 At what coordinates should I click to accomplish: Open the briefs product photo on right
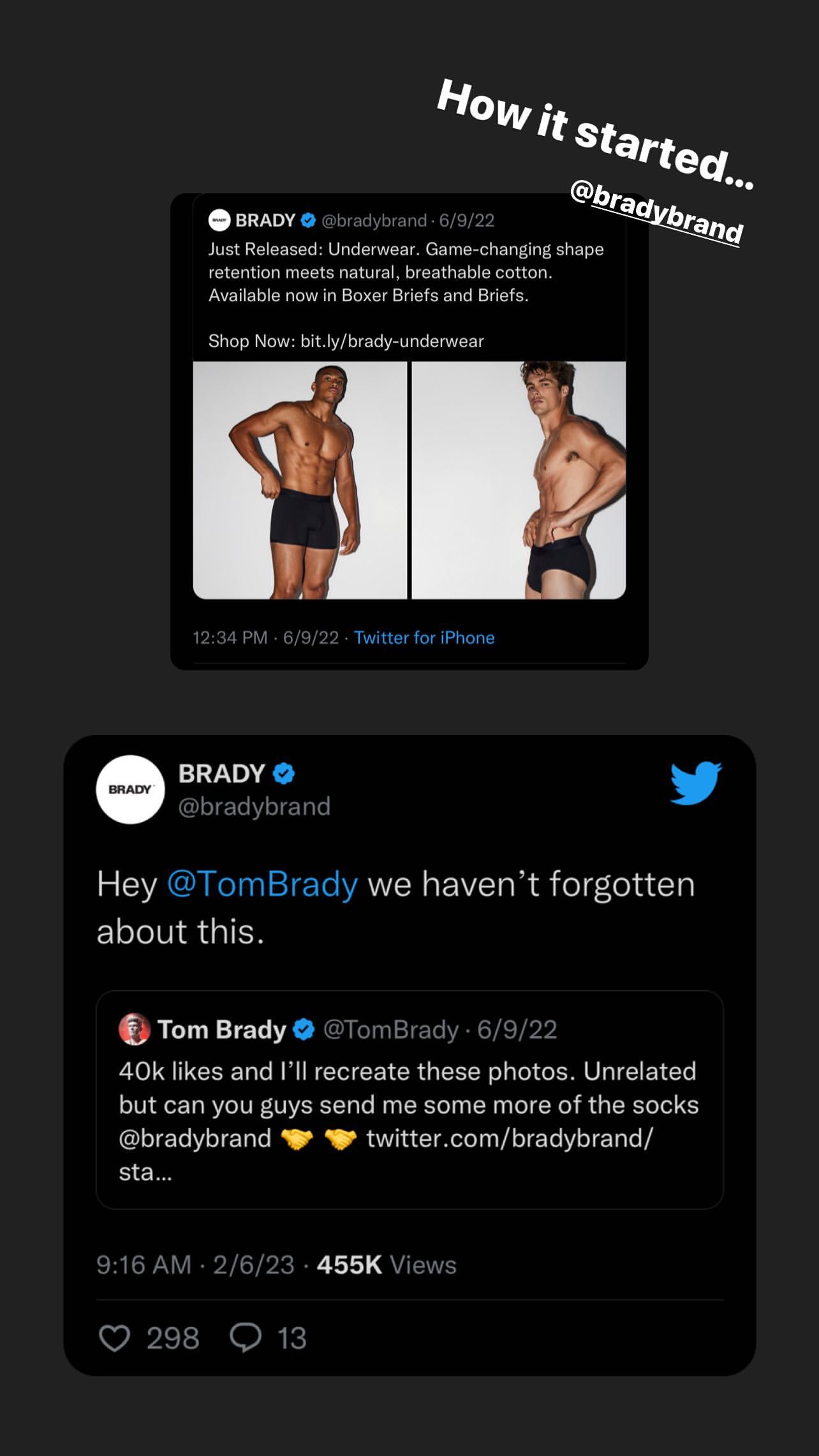tap(519, 480)
